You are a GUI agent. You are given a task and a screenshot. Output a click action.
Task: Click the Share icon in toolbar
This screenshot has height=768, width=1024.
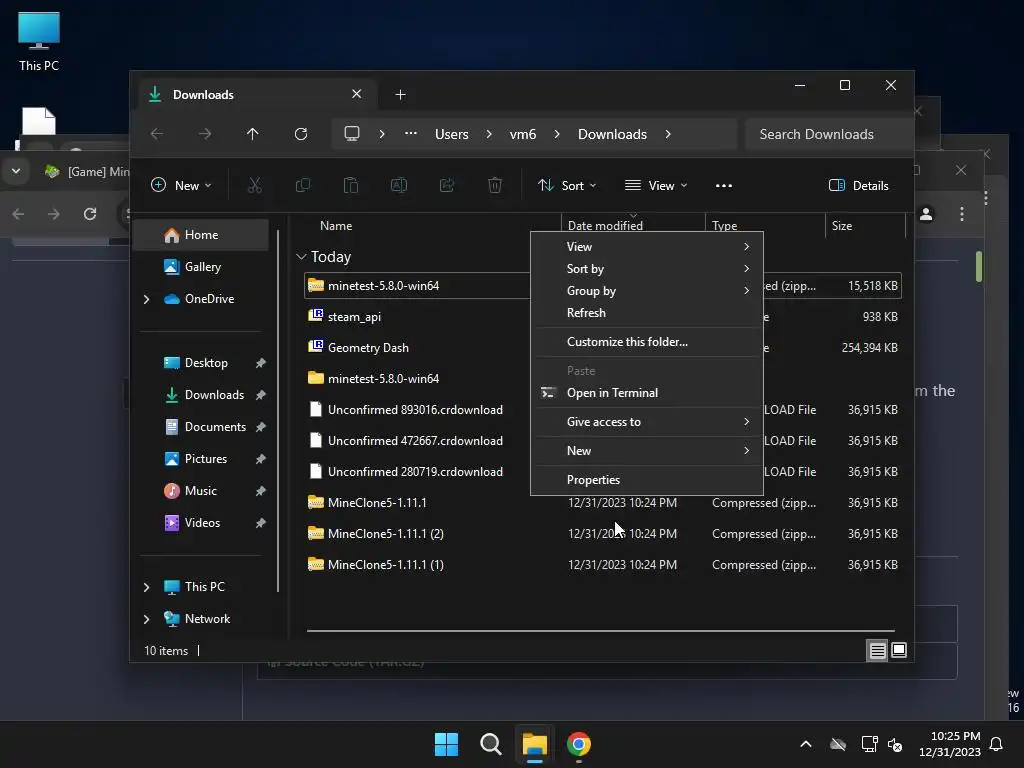[447, 185]
